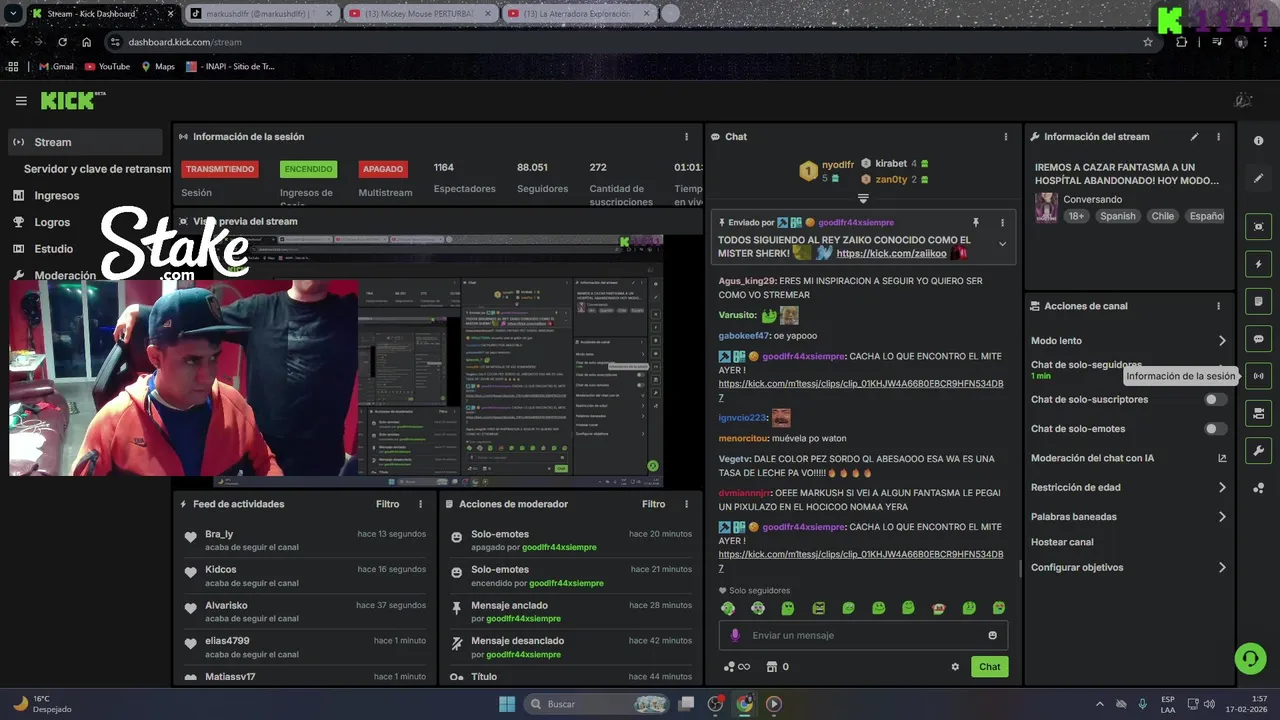1280x720 pixels.
Task: Open Información del stream three-dot menu
Action: 1218,137
